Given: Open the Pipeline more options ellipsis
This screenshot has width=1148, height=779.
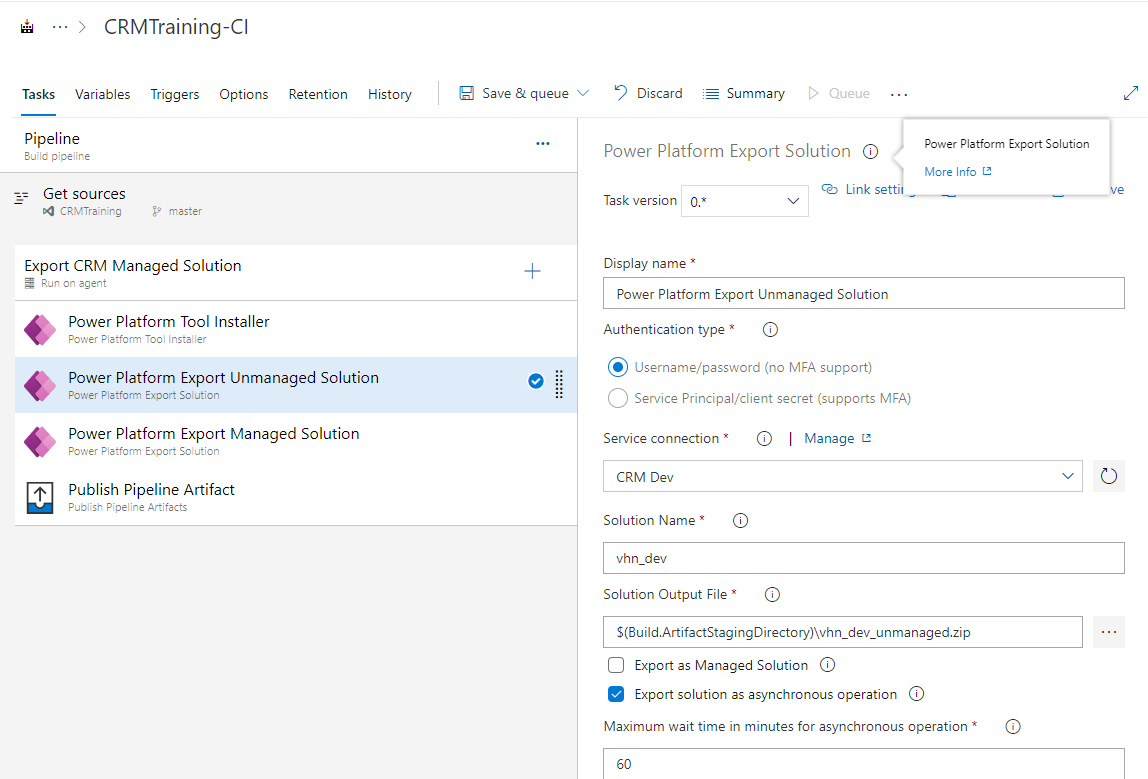Looking at the screenshot, I should [543, 144].
